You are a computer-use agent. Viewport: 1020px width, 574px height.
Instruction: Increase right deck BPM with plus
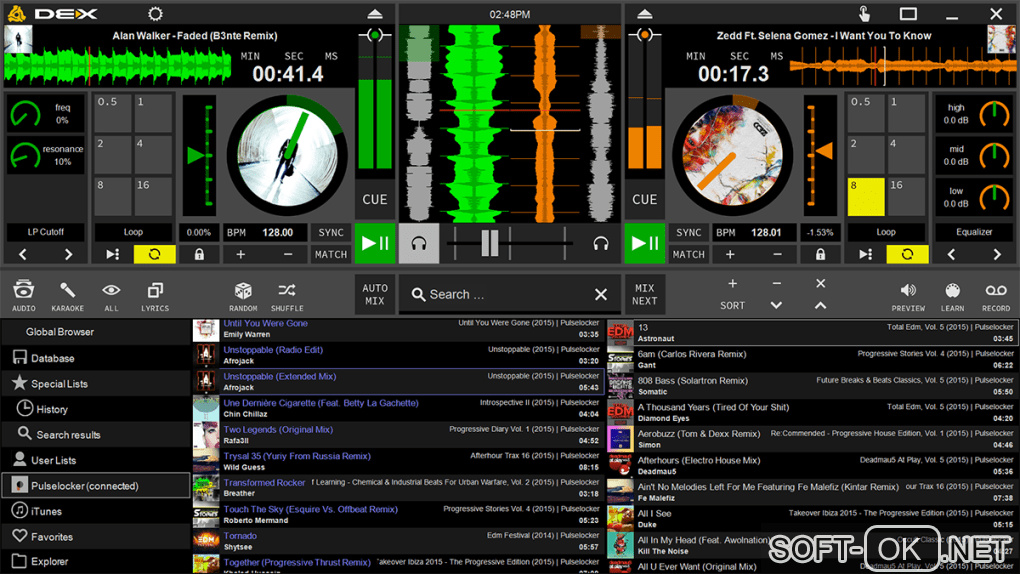[x=730, y=254]
